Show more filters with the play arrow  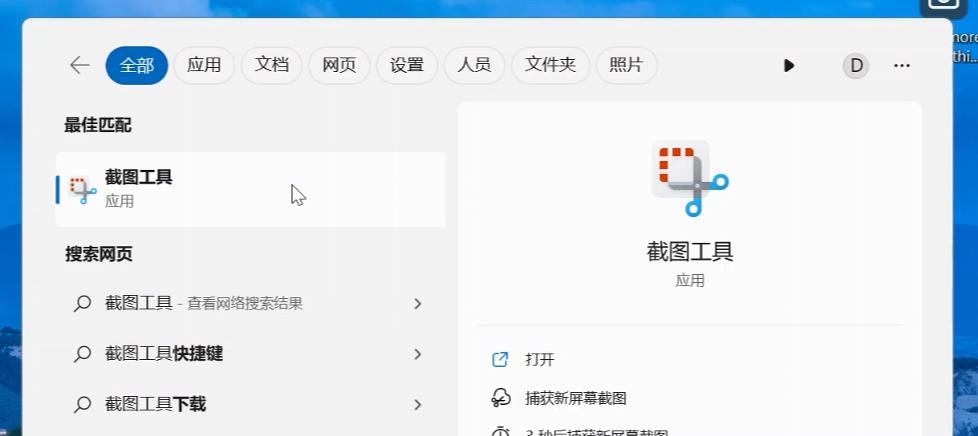tap(789, 65)
